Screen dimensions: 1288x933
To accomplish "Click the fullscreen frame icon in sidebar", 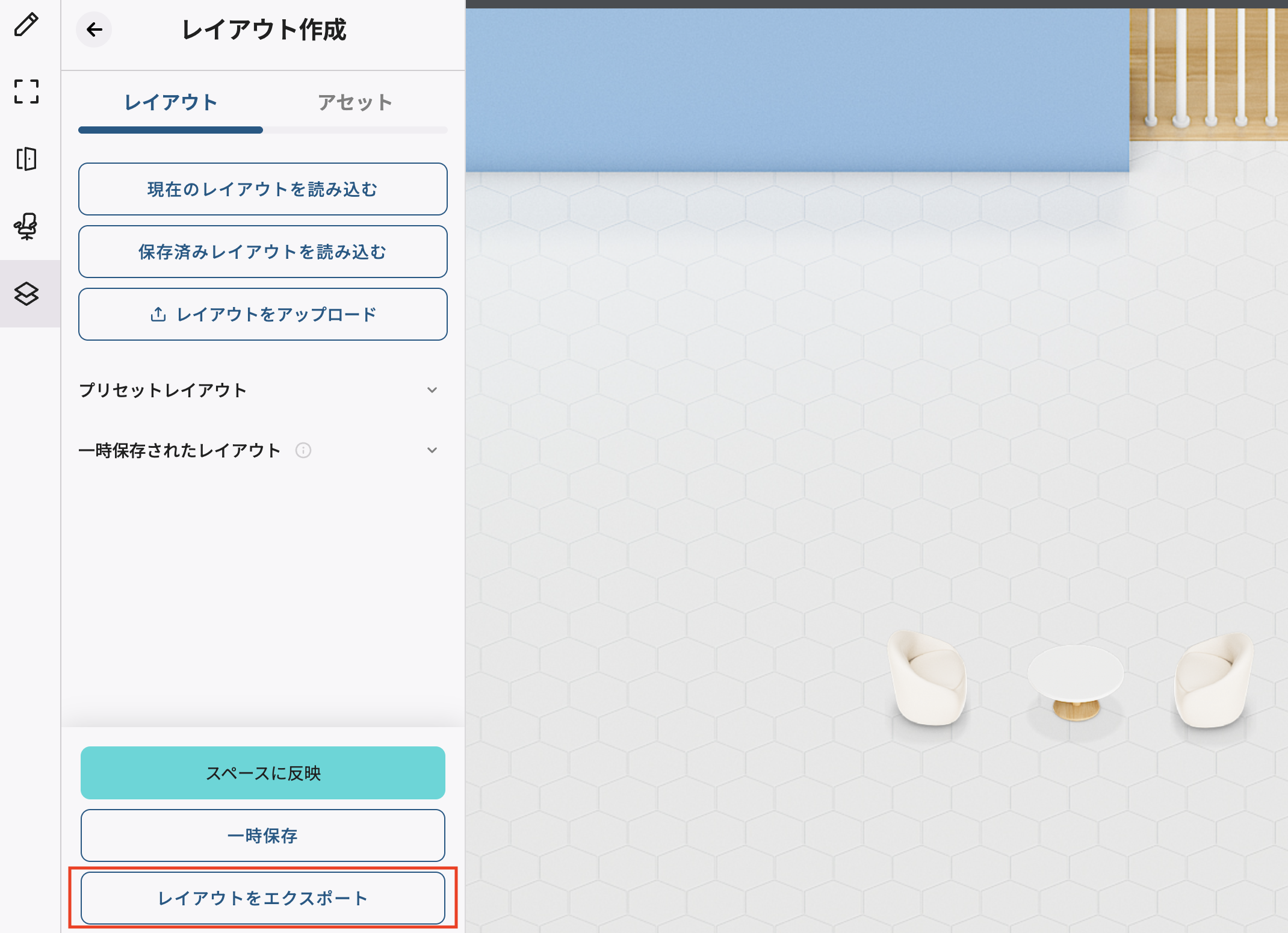I will (x=26, y=91).
